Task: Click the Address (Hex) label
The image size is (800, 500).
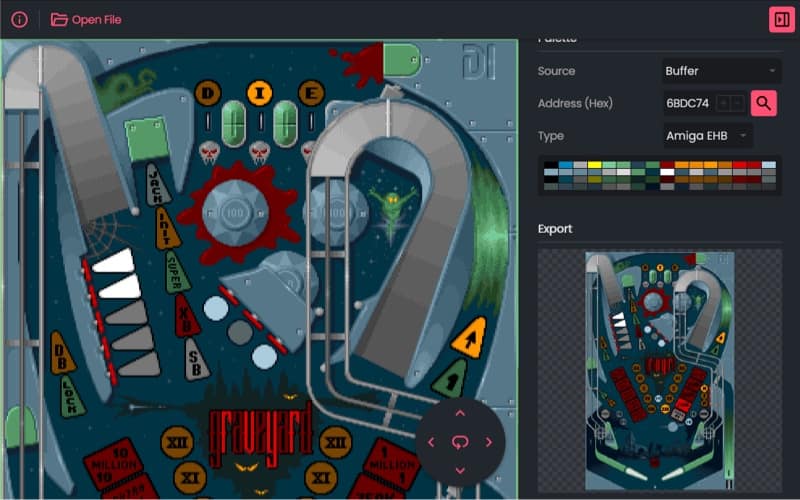Action: tap(575, 103)
